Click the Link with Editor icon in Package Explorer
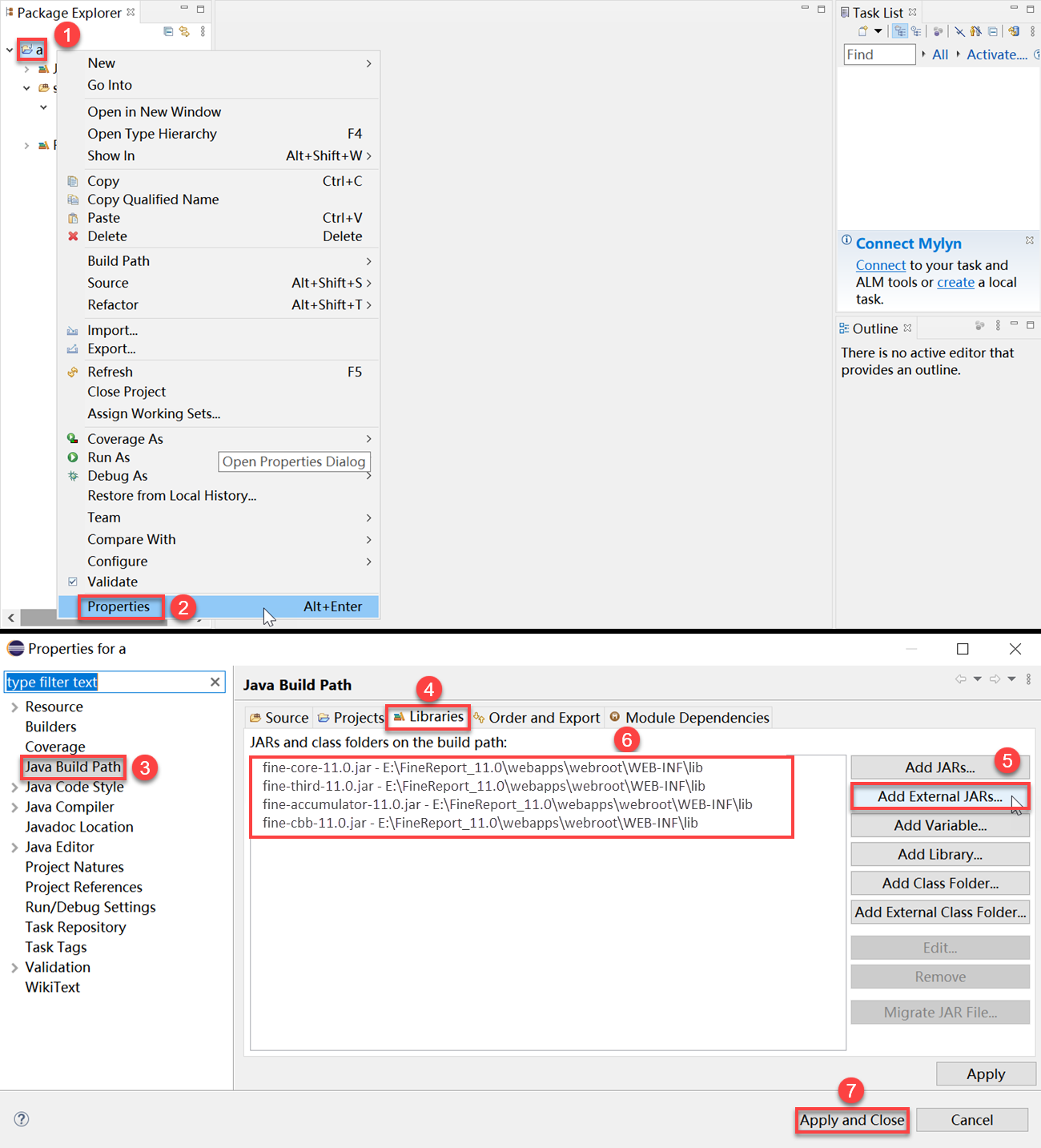 click(x=186, y=31)
